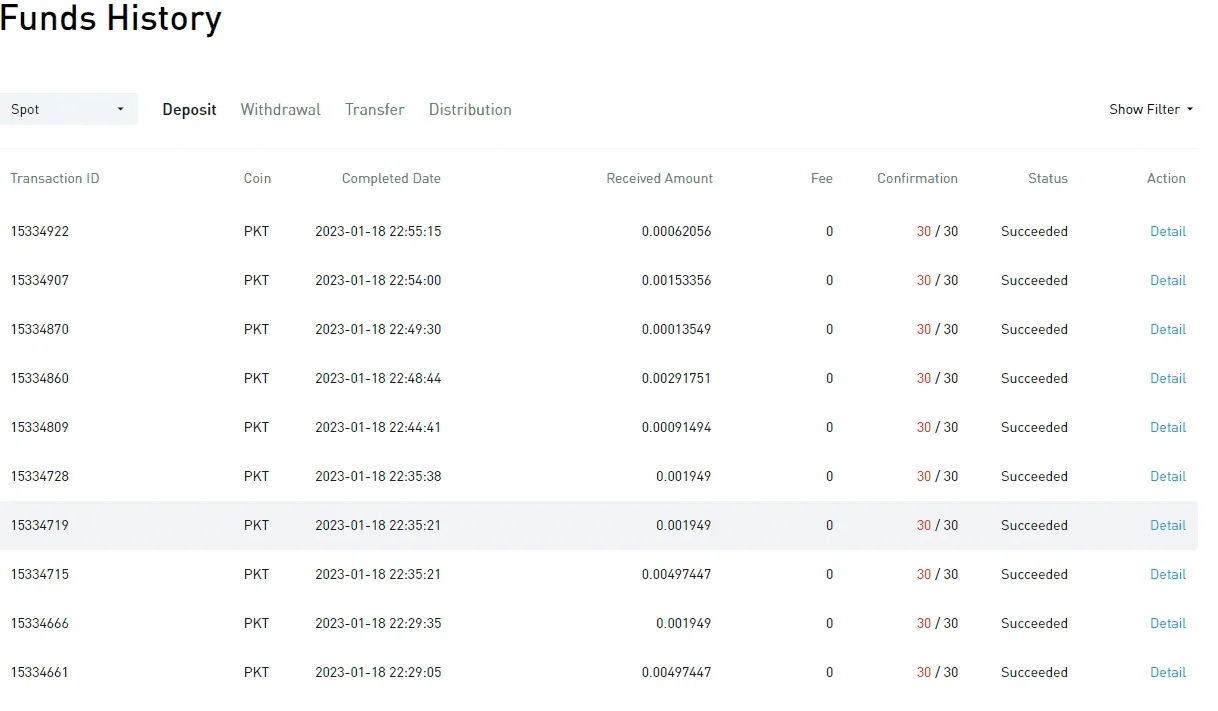This screenshot has height=711, width=1218.
Task: Click completed date 2023-01-18 22:44:41
Action: (x=378, y=427)
